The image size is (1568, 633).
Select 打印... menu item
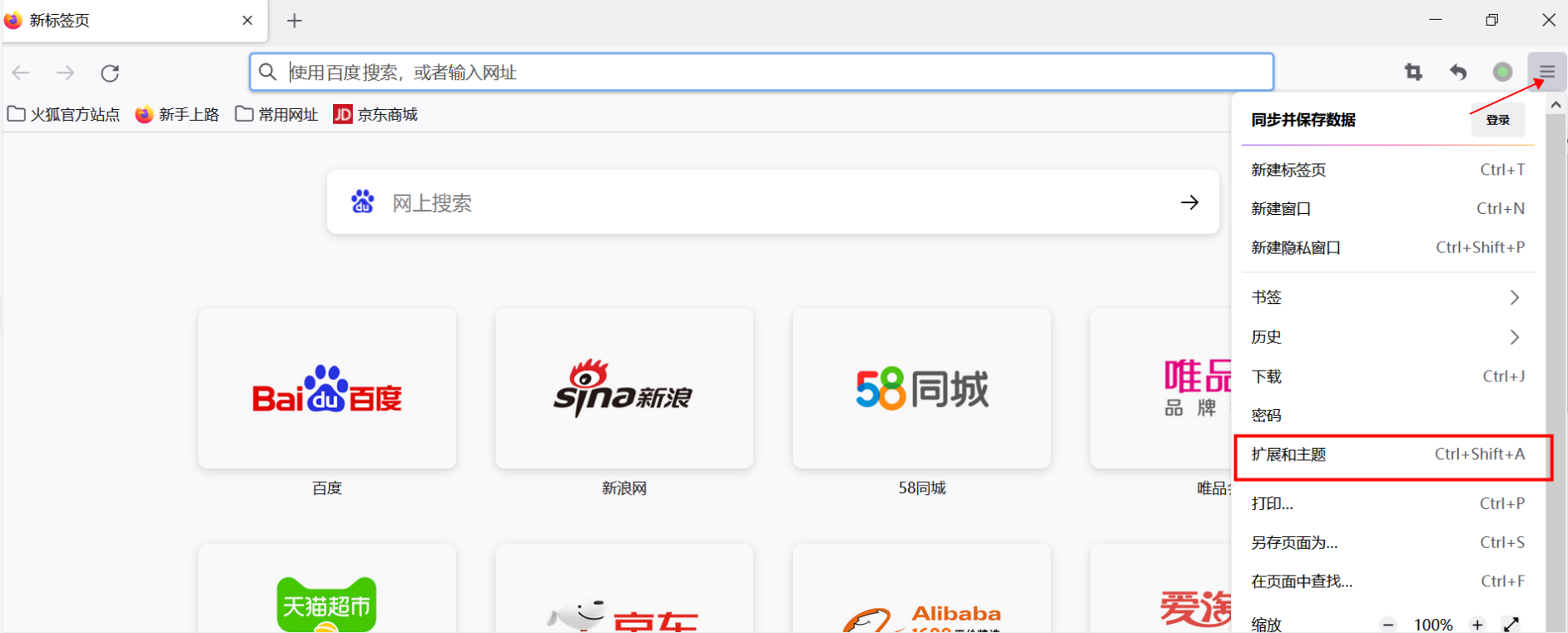pos(1387,503)
